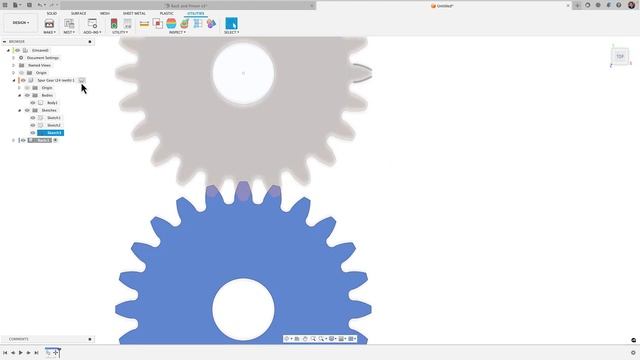Jump to timeline beginning
This screenshot has width=640, height=360.
click(5, 353)
